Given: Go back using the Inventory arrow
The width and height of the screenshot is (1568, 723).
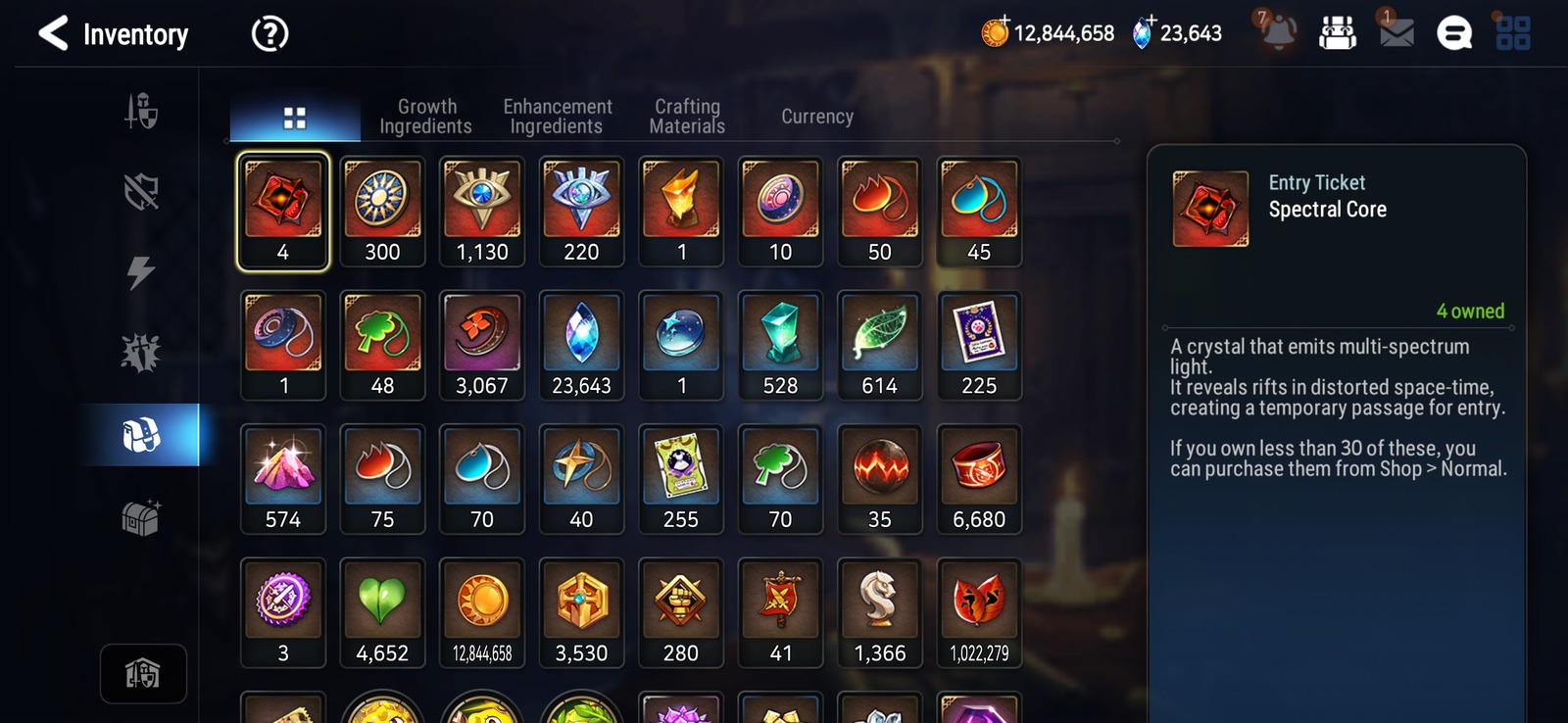Looking at the screenshot, I should [x=53, y=33].
